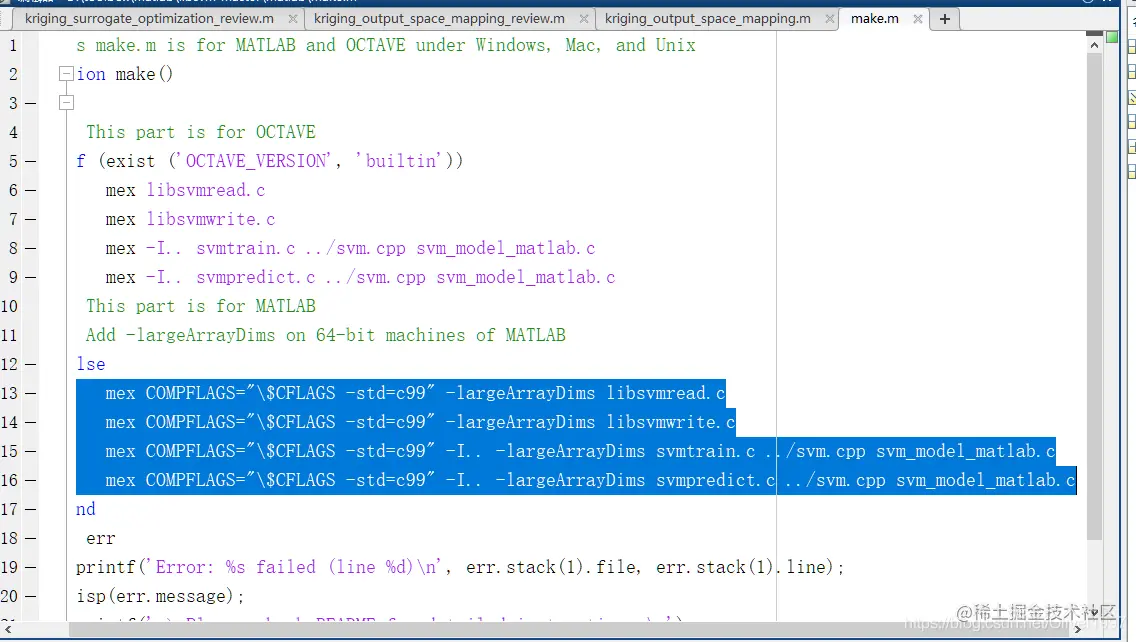Click highlighted 'libsvmwrite.c' on line 14
The image size is (1136, 642).
[671, 422]
